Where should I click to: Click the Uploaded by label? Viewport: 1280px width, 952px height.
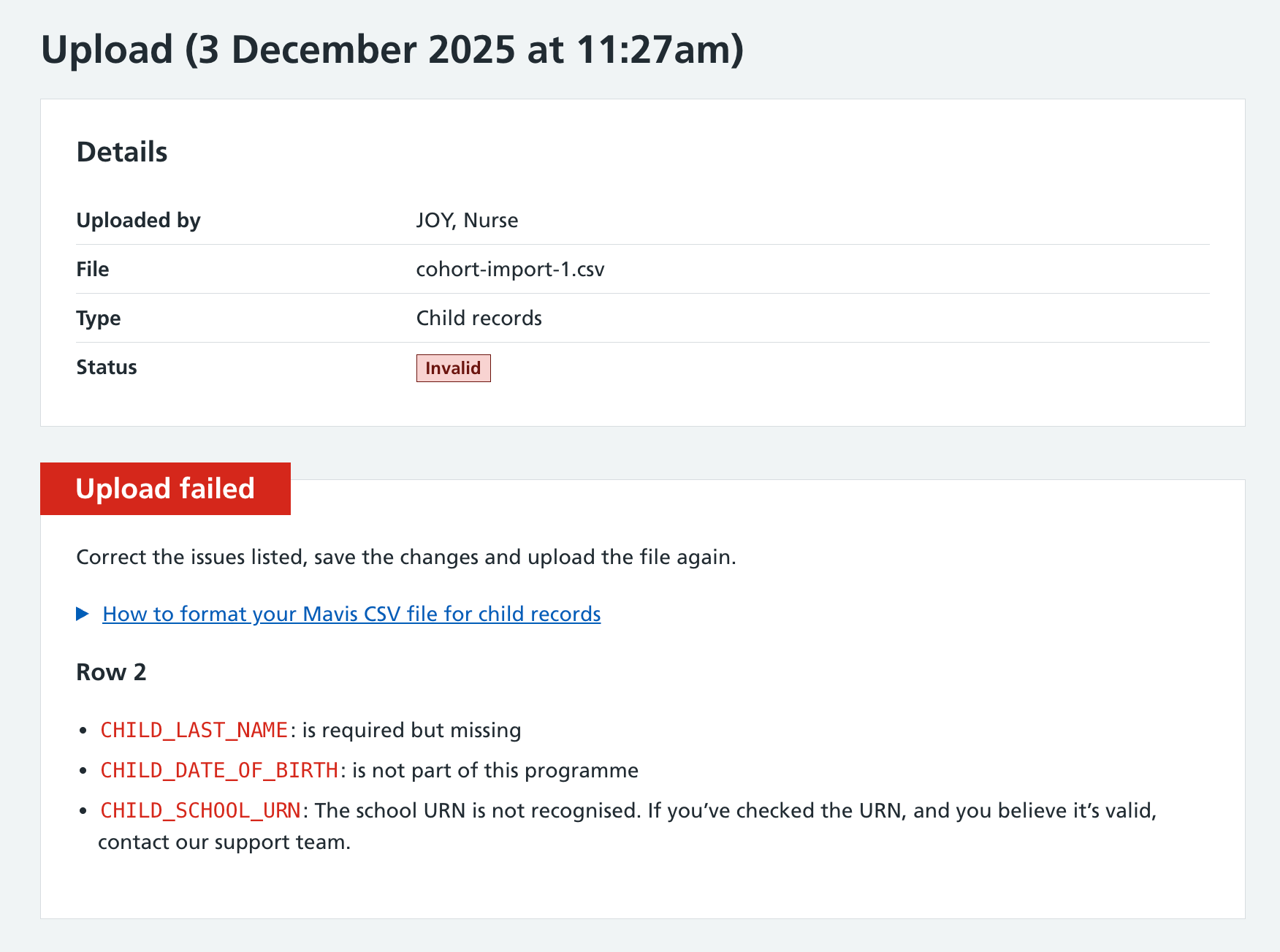139,220
